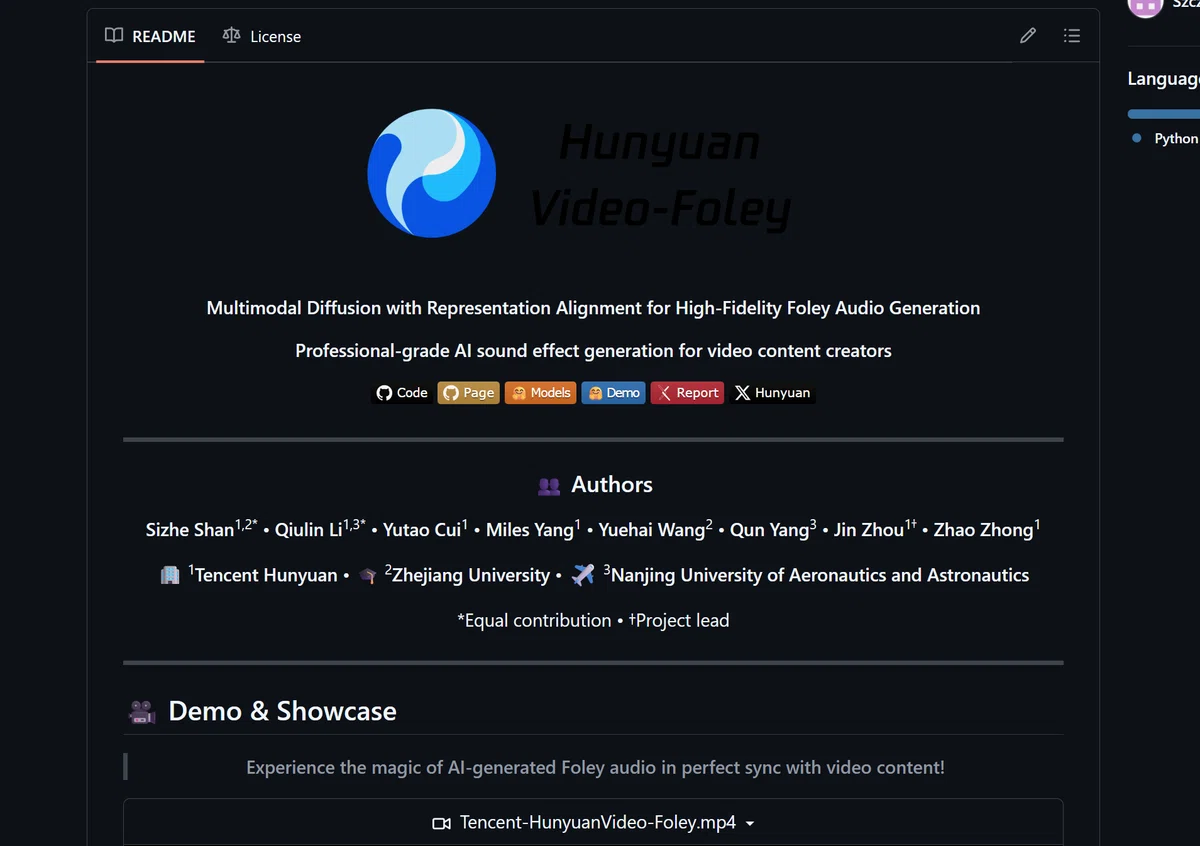Screen dimensions: 1200x846
Task: Click the Professional-grade AI sound effect line
Action: click(593, 351)
